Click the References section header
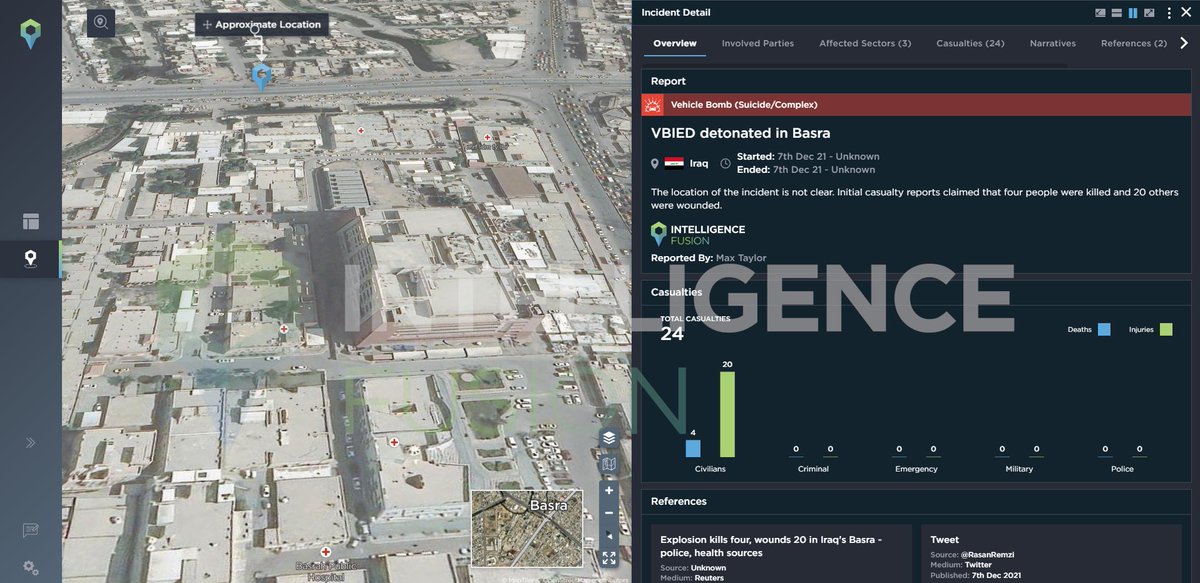Screen dimensions: 1200x583 (679, 501)
